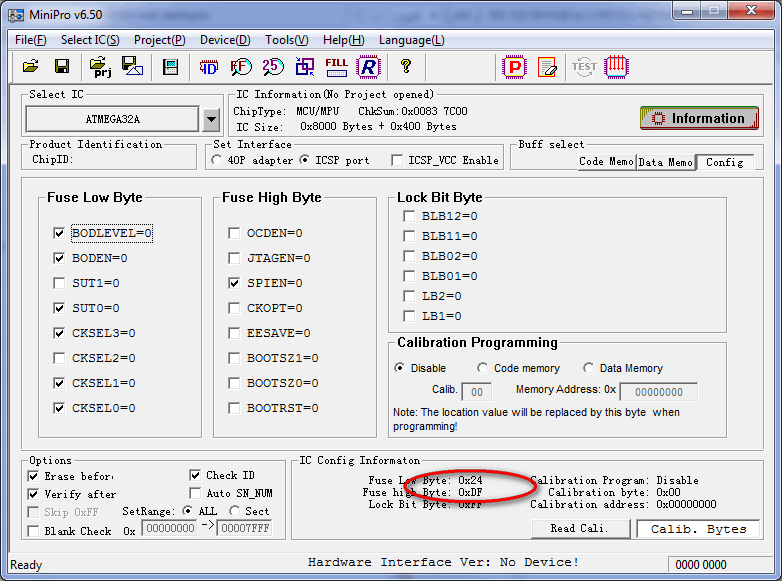
Task: Open the Select IC dropdown arrow
Action: 210,119
